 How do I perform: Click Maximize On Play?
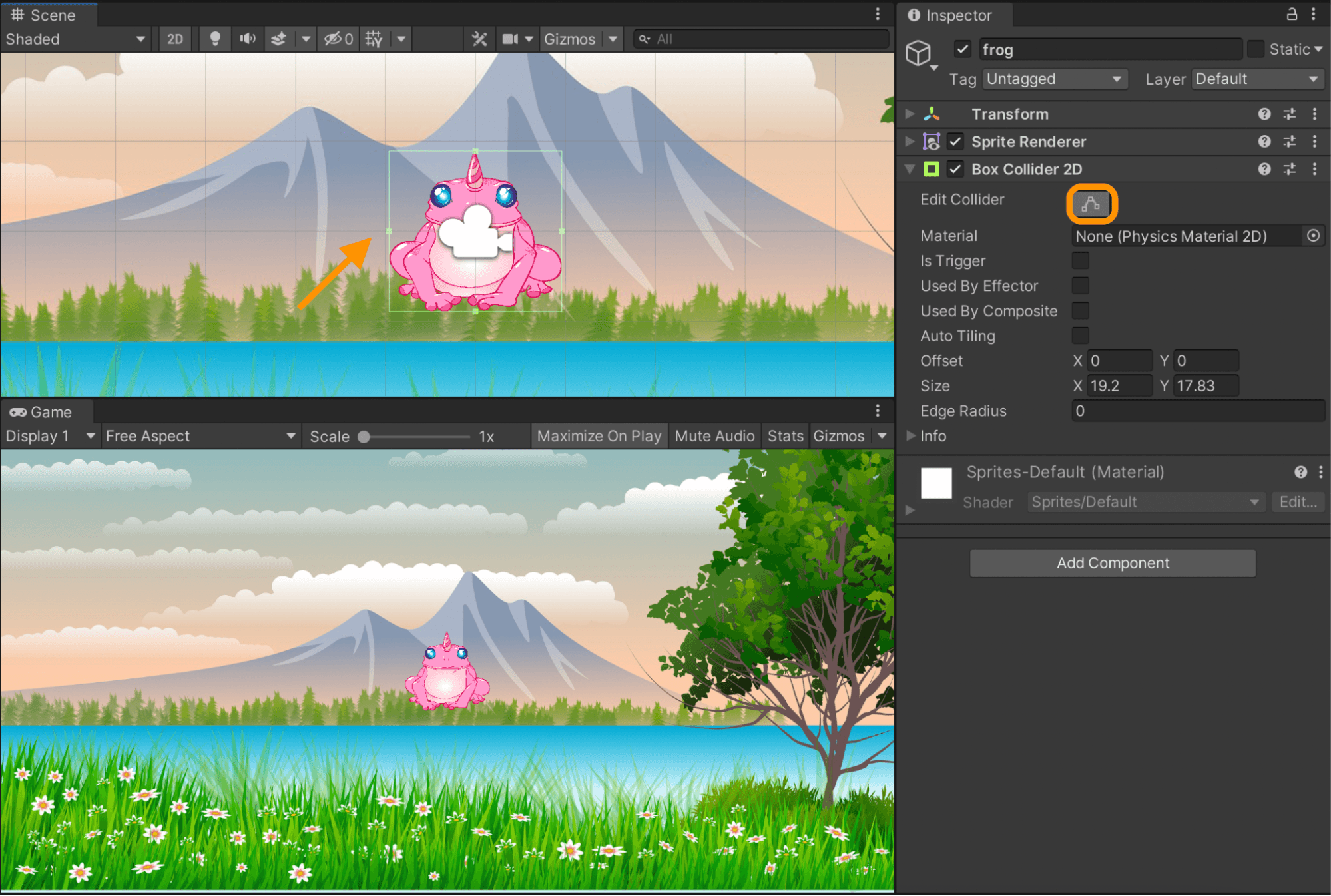tap(599, 435)
